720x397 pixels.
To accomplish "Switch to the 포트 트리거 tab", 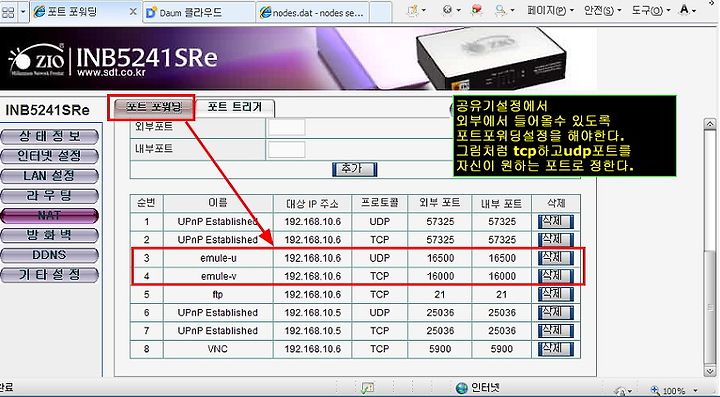I will click(x=235, y=108).
